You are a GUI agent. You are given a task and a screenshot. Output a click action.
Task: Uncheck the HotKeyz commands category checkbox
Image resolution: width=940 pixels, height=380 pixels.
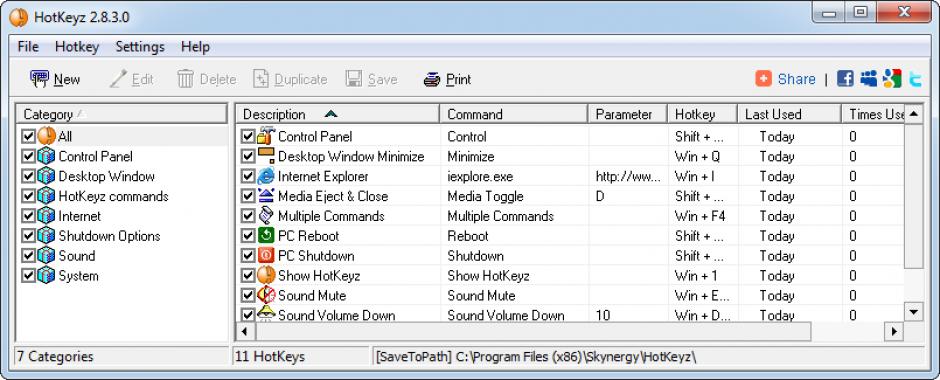pos(28,196)
